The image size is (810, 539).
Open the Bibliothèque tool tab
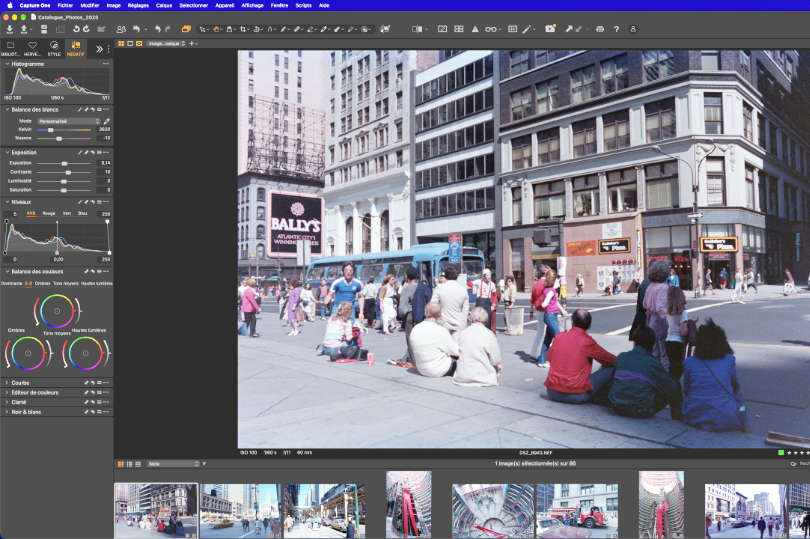[10, 49]
